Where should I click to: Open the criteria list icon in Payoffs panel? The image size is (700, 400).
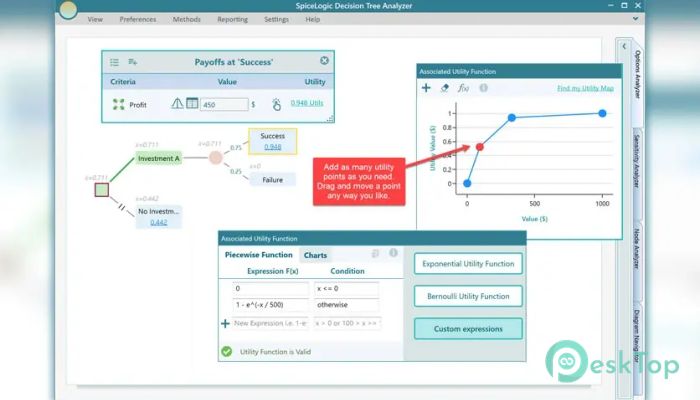[x=114, y=62]
